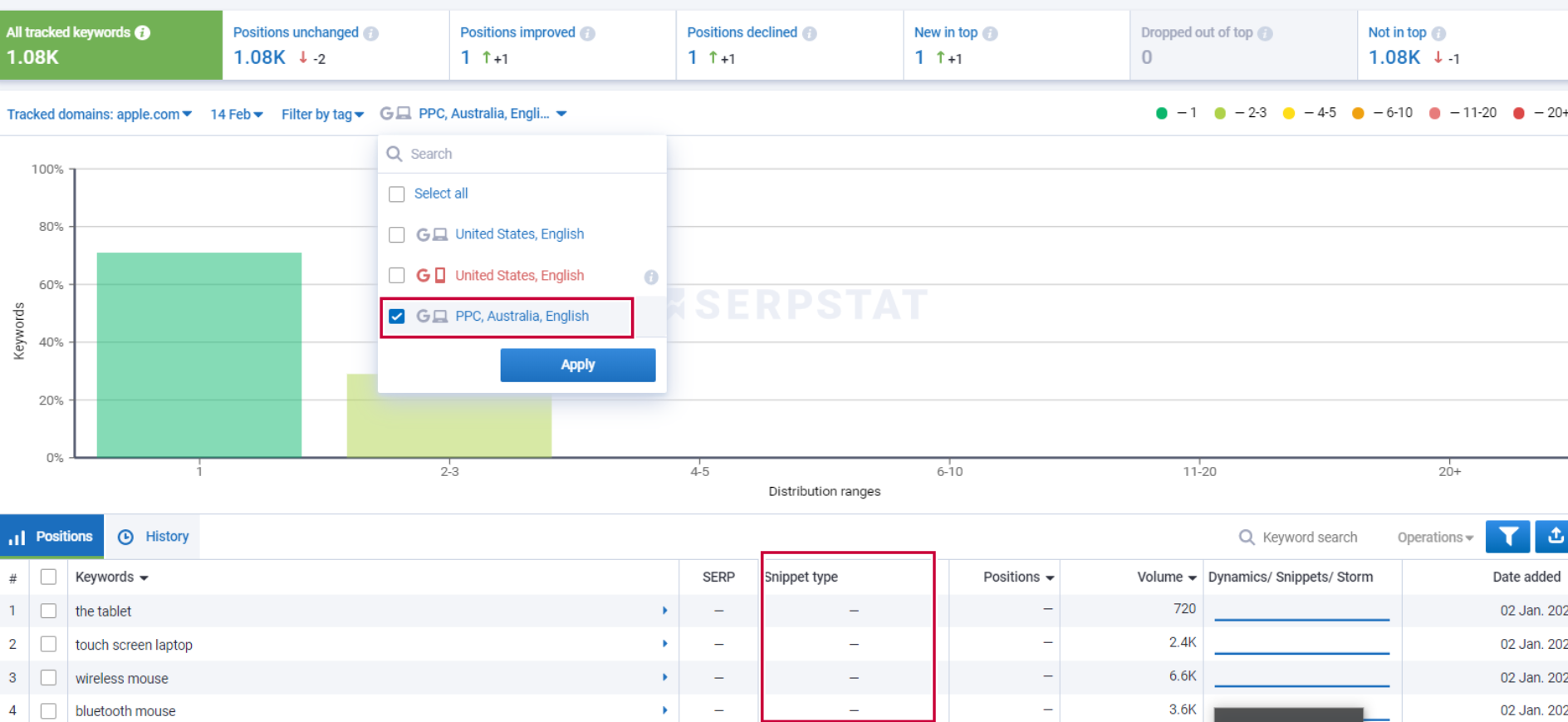Click the green bar for range 1
The height and width of the screenshot is (722, 1568).
[199, 355]
